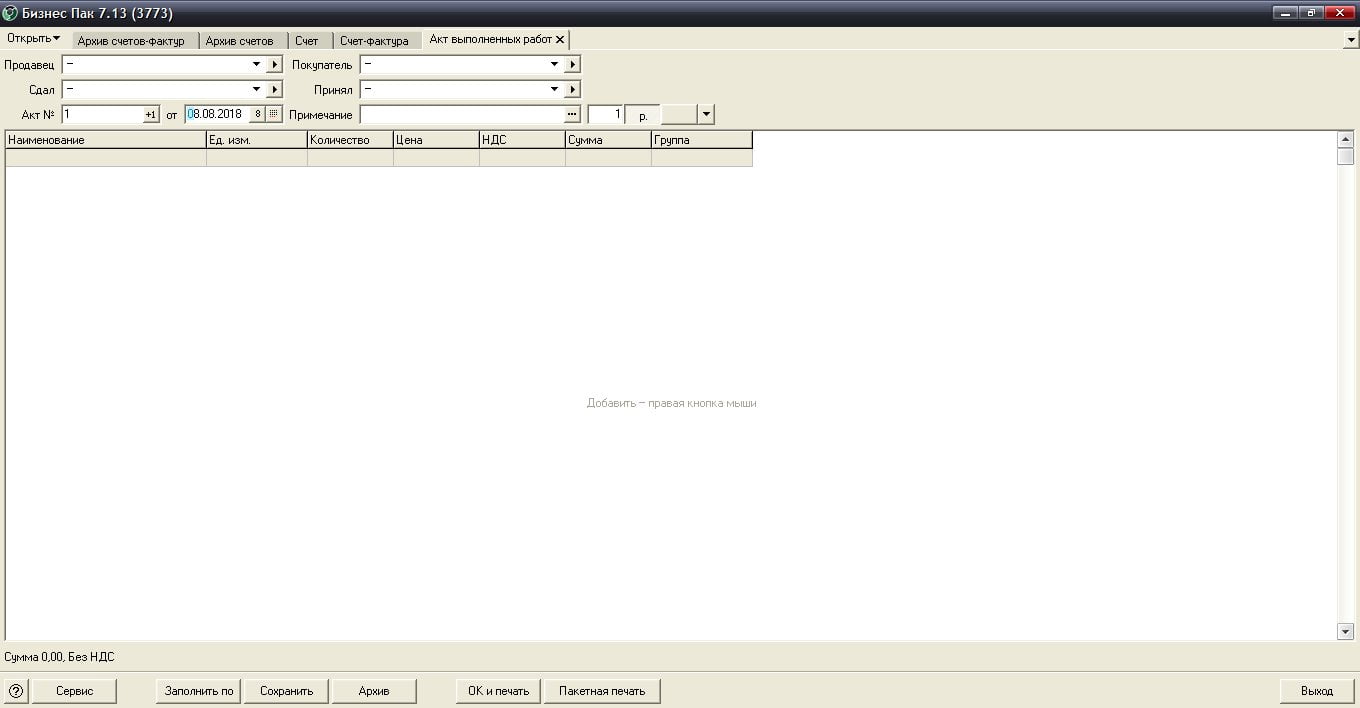Viewport: 1360px width, 708px height.
Task: Open the calendar picker next to the date
Action: point(274,115)
